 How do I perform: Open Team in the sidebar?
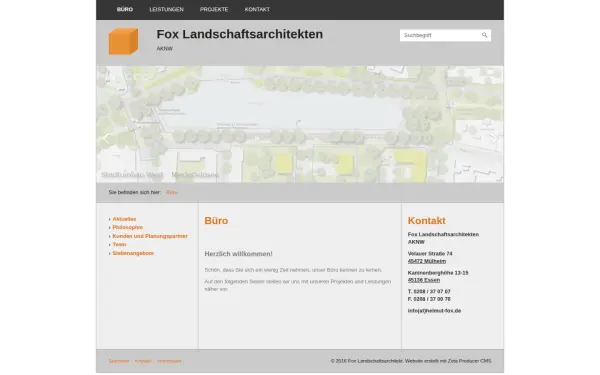coord(119,245)
